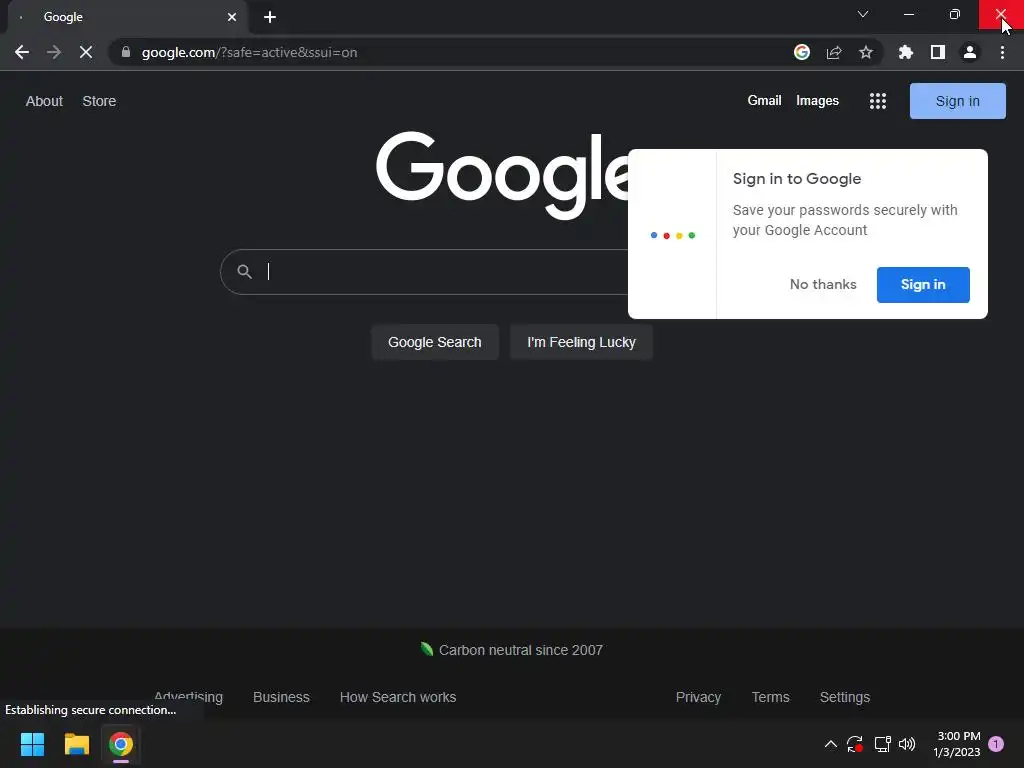The width and height of the screenshot is (1024, 768).
Task: Open the Extensions puzzle icon
Action: [x=906, y=52]
